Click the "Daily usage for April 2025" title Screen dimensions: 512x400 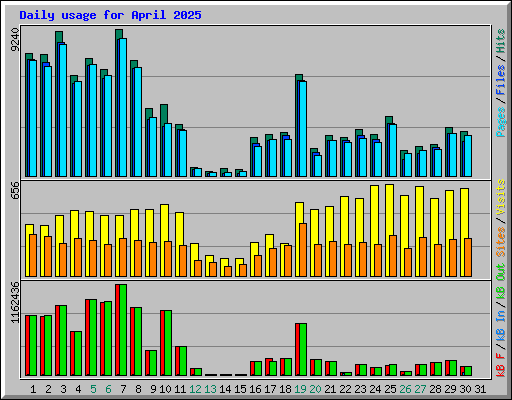[x=110, y=15]
